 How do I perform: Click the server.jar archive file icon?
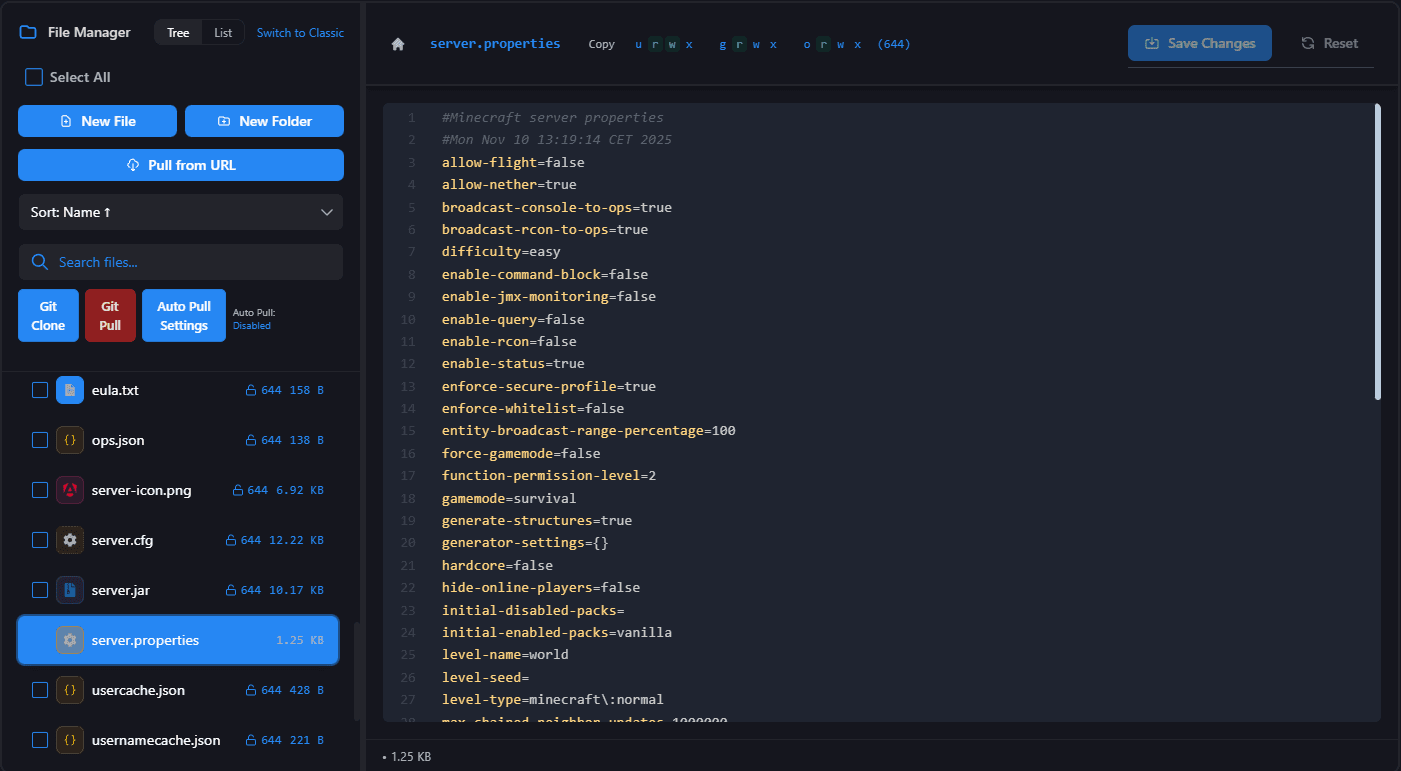click(x=70, y=590)
